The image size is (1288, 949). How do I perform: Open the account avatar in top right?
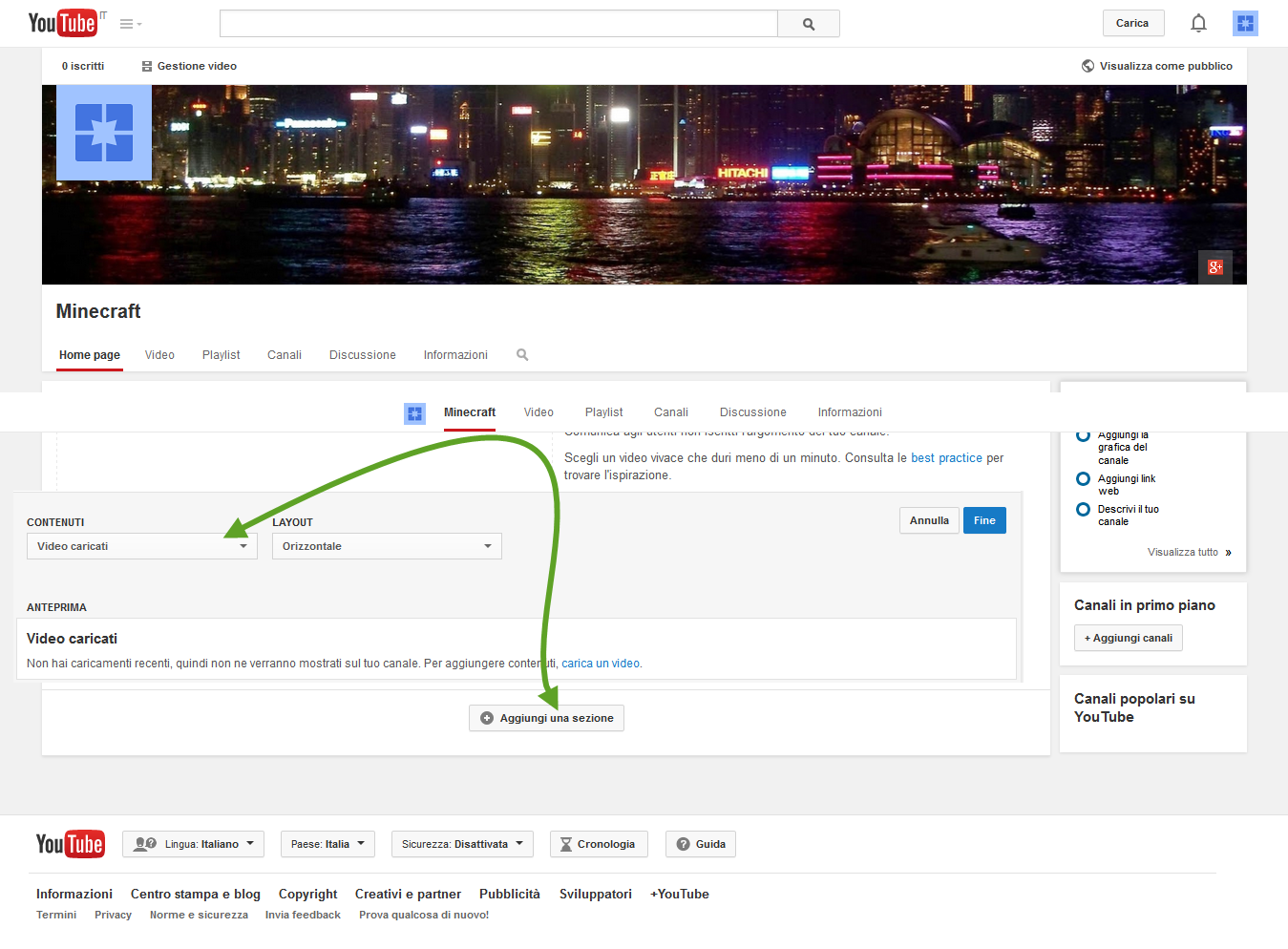click(x=1245, y=23)
